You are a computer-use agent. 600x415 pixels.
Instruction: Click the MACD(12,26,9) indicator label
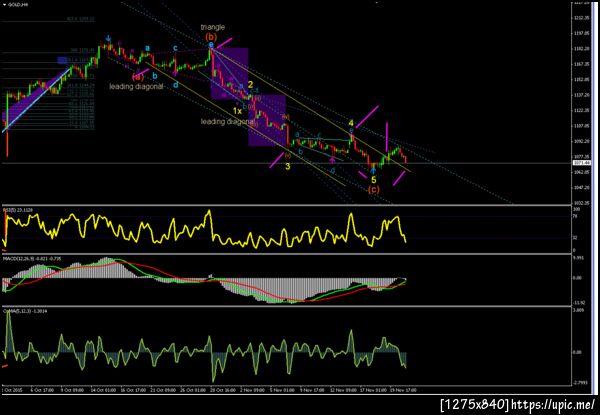pos(32,259)
